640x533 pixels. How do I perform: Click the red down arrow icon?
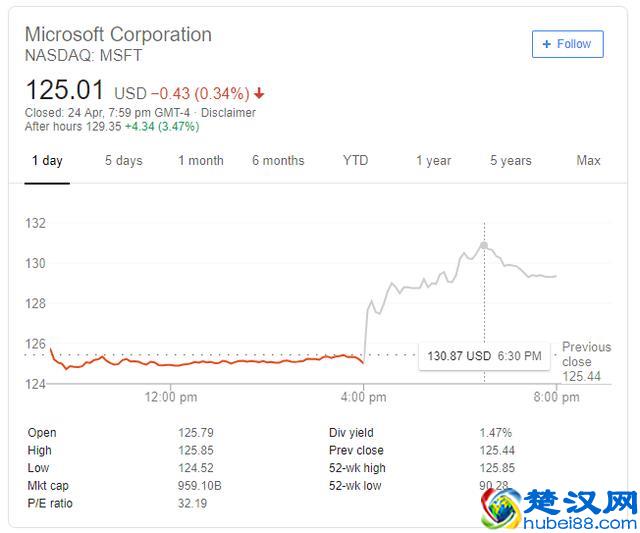[260, 94]
